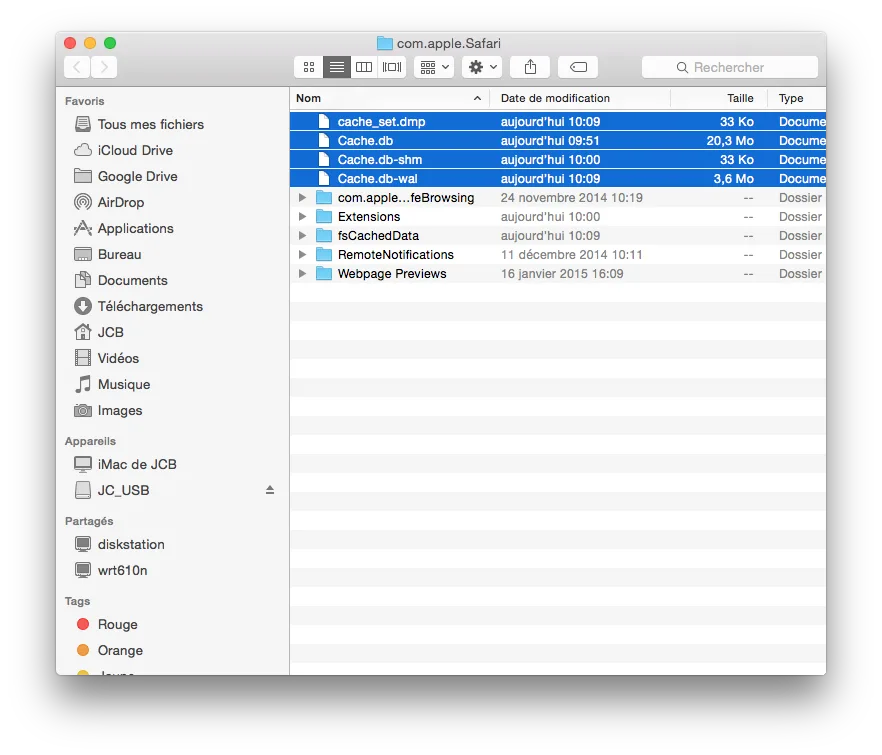The image size is (882, 755).
Task: Open the Action gear dropdown menu
Action: point(482,67)
